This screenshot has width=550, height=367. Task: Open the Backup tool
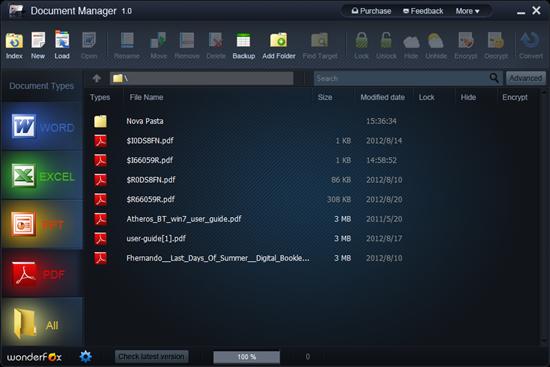tap(243, 46)
